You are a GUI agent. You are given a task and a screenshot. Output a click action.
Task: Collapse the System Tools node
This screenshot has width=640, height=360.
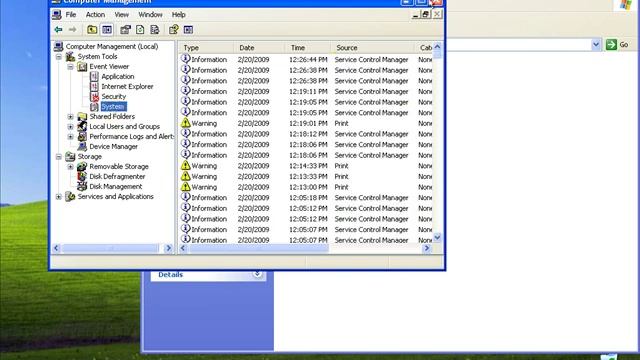59,57
